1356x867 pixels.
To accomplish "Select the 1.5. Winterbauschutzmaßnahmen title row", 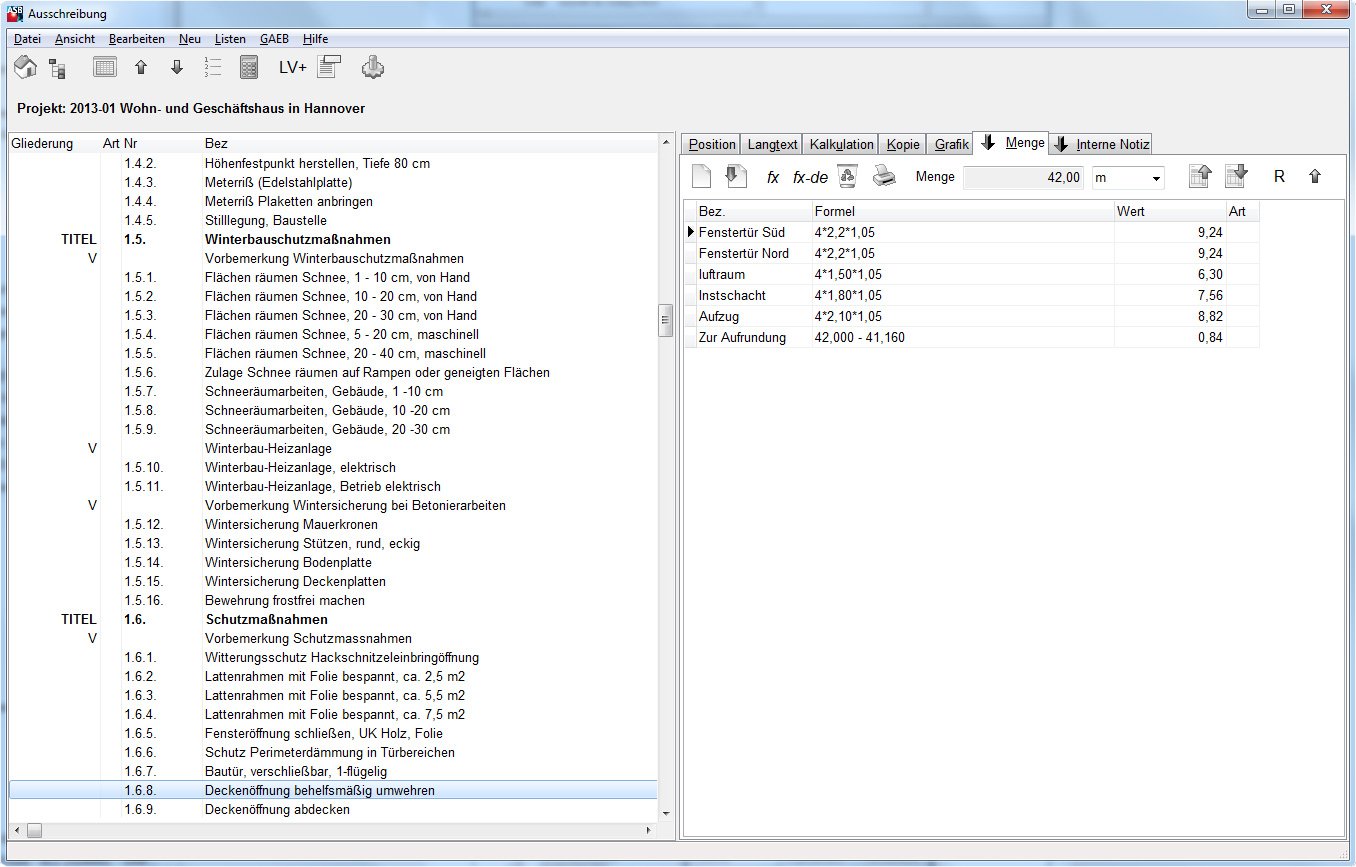I will (x=333, y=240).
